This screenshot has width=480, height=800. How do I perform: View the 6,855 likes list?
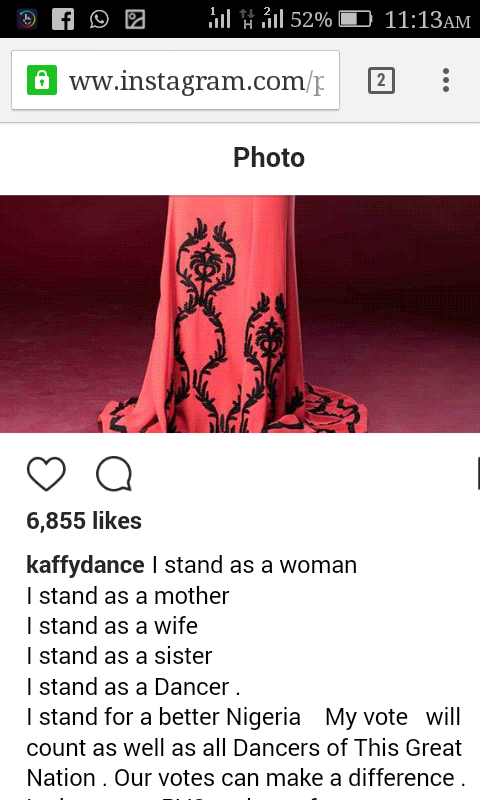tap(84, 521)
